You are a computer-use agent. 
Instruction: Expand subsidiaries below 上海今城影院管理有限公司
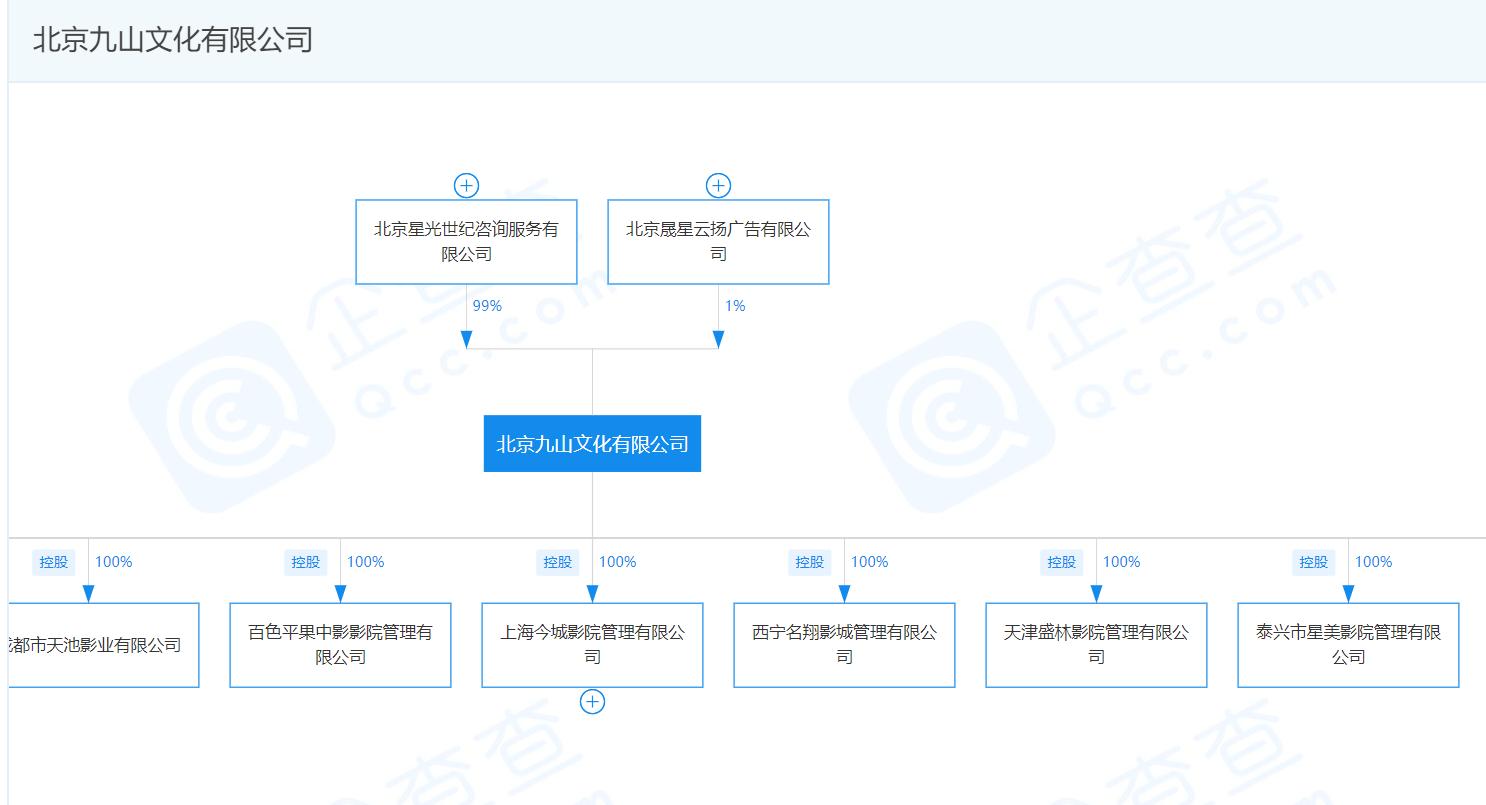tap(592, 701)
